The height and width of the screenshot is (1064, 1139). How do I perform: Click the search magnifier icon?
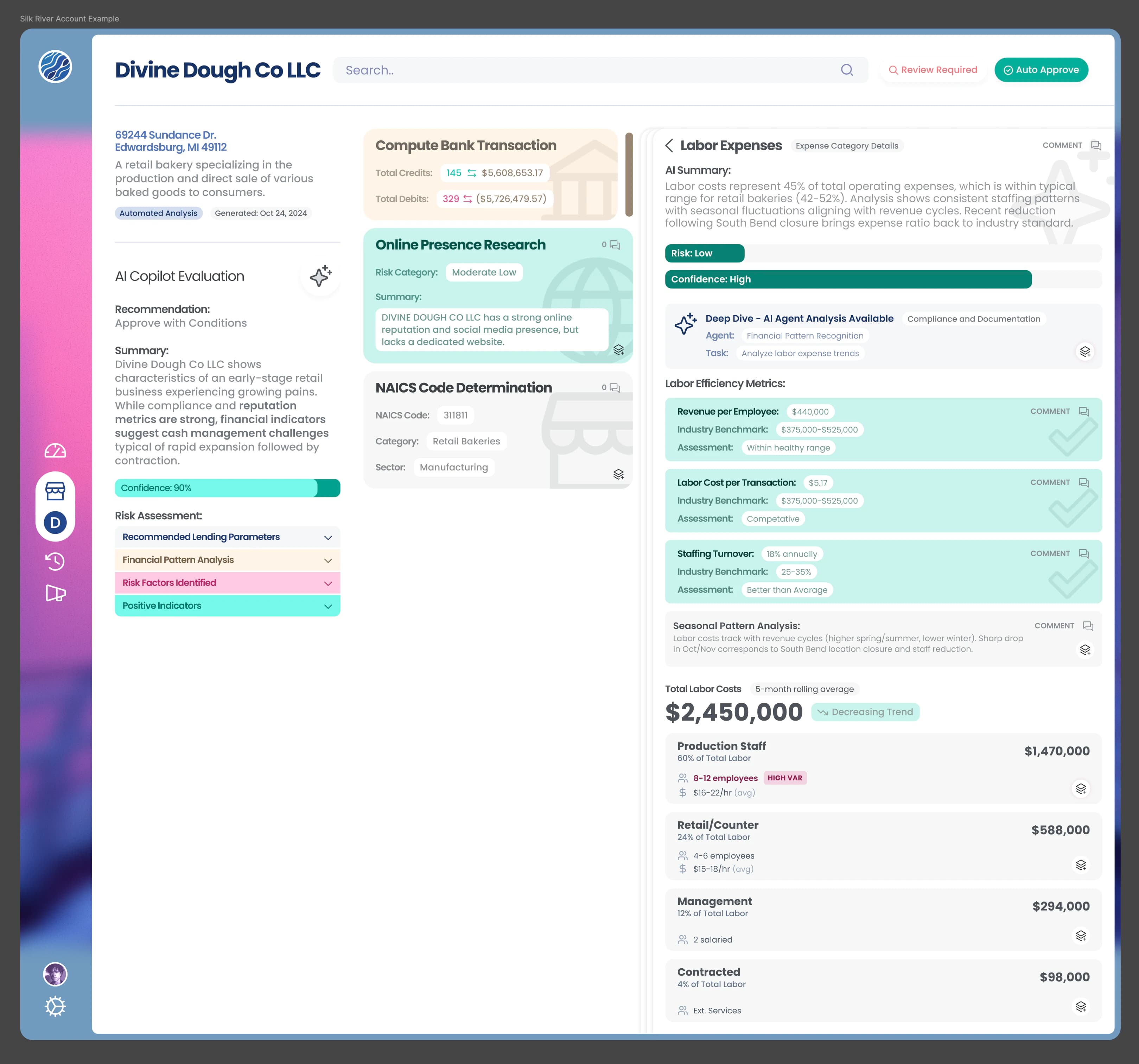pos(847,70)
